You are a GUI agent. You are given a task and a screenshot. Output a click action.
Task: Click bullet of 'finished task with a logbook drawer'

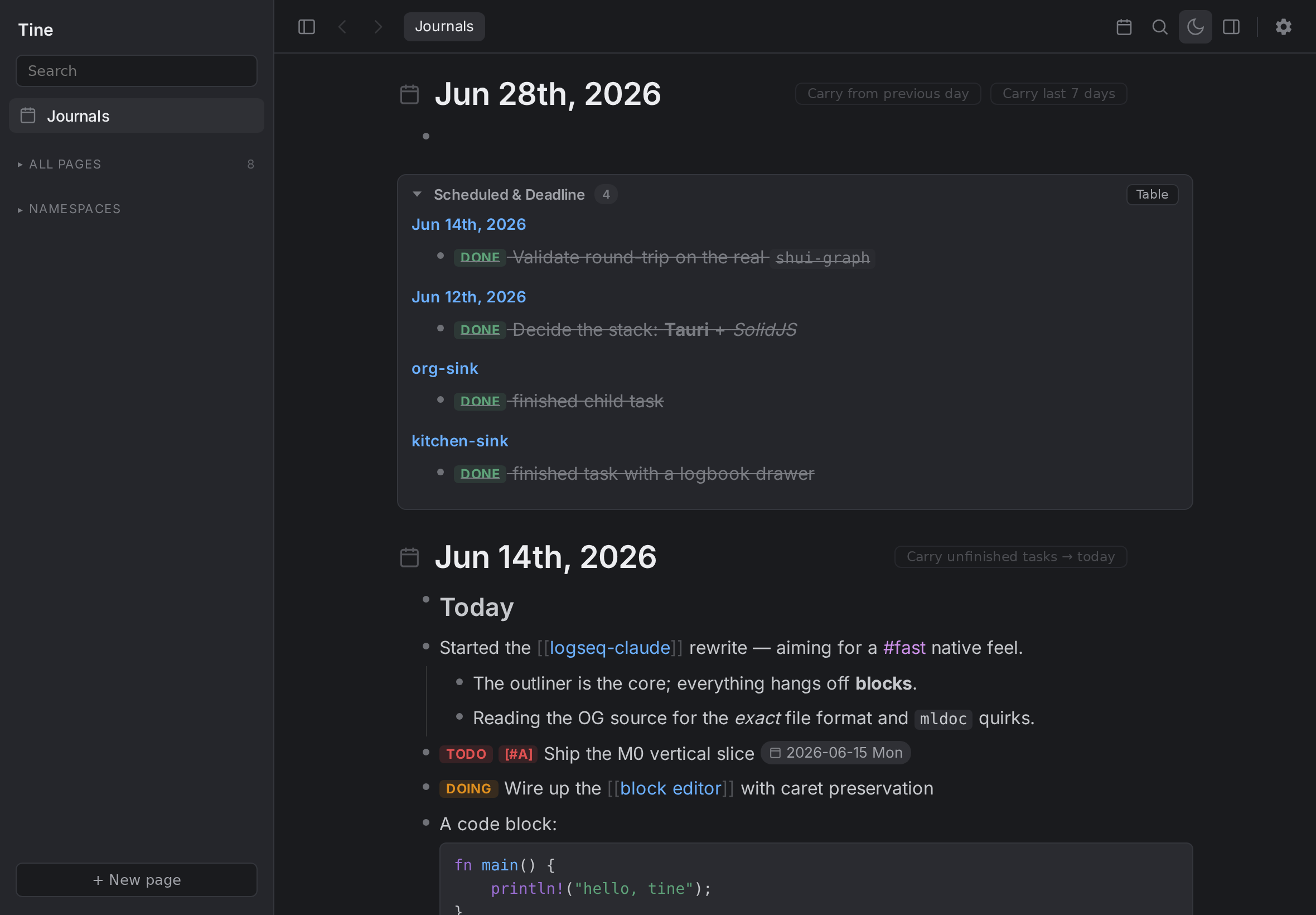click(440, 472)
